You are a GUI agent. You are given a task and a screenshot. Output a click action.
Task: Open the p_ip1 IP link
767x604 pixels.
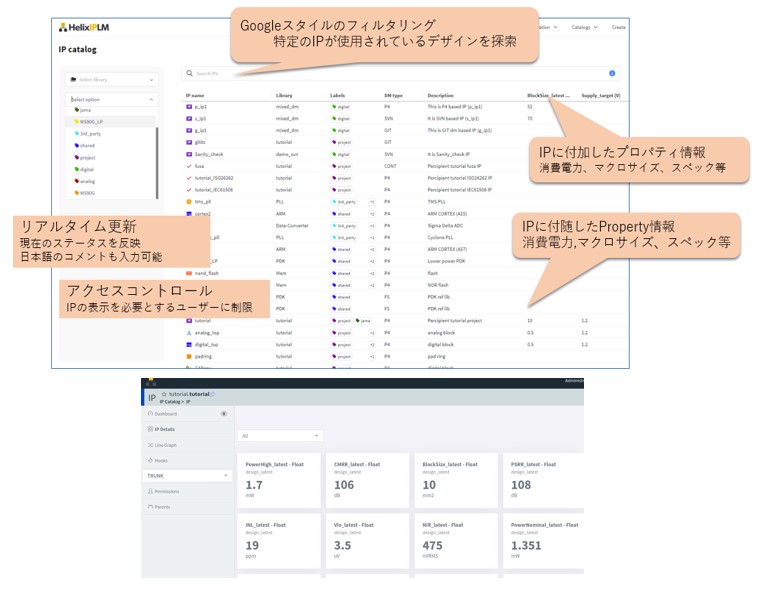point(201,107)
